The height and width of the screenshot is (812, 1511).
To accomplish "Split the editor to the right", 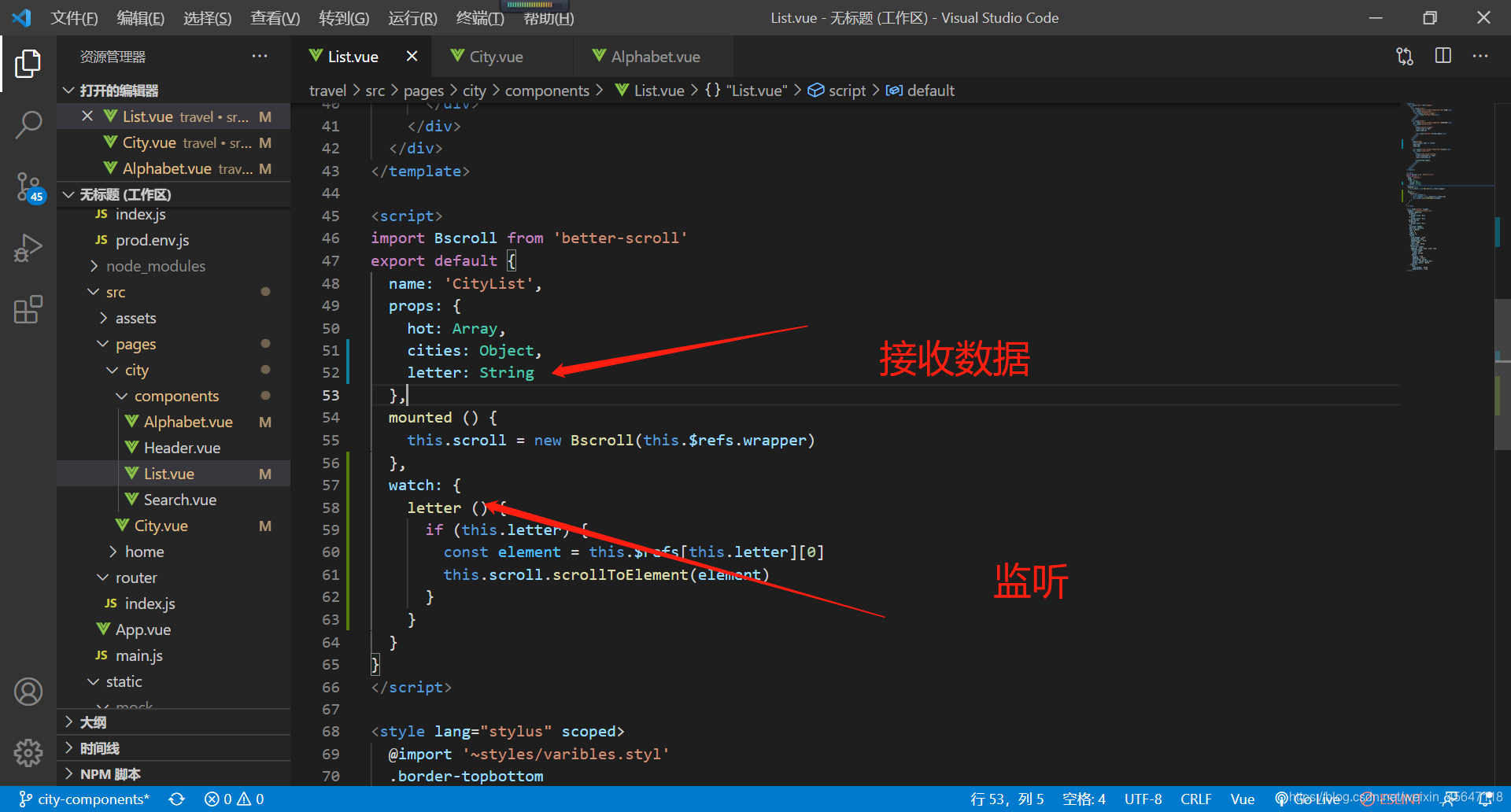I will point(1443,57).
